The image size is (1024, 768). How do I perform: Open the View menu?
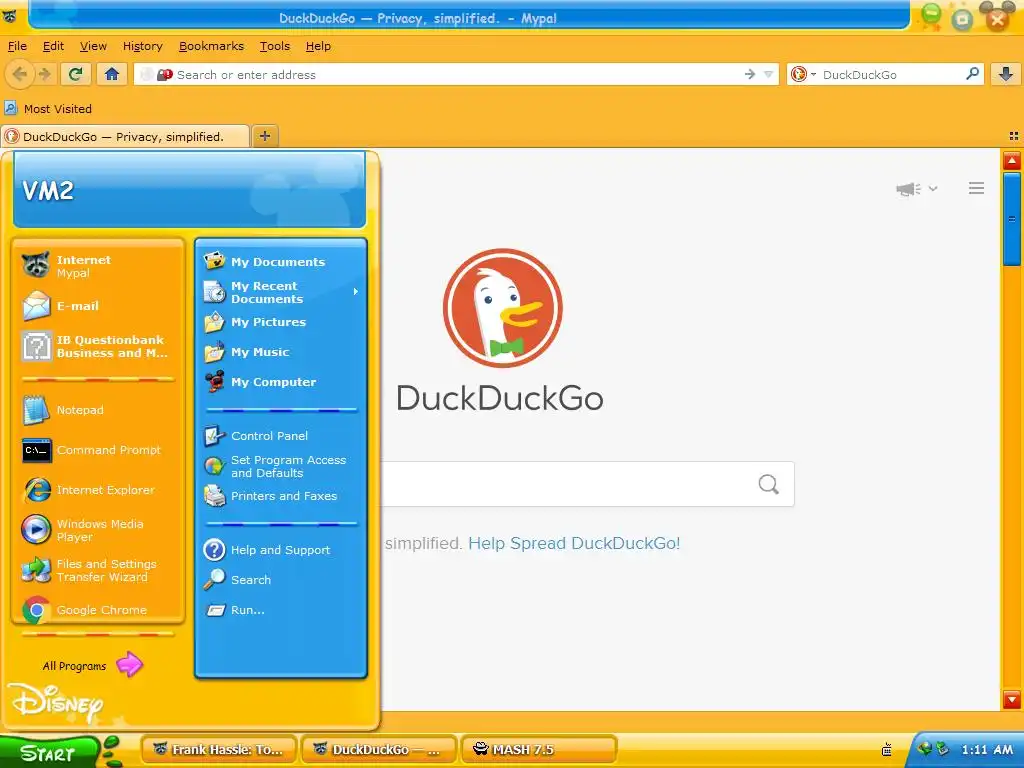point(93,46)
